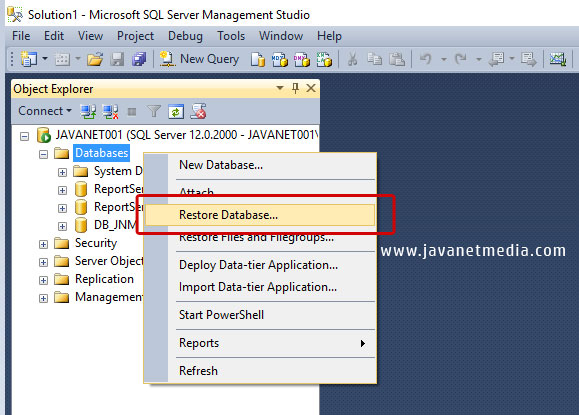Screen dimensions: 579x415
Task: Click the Analysis Services XMLA Query icon
Action: [324, 59]
